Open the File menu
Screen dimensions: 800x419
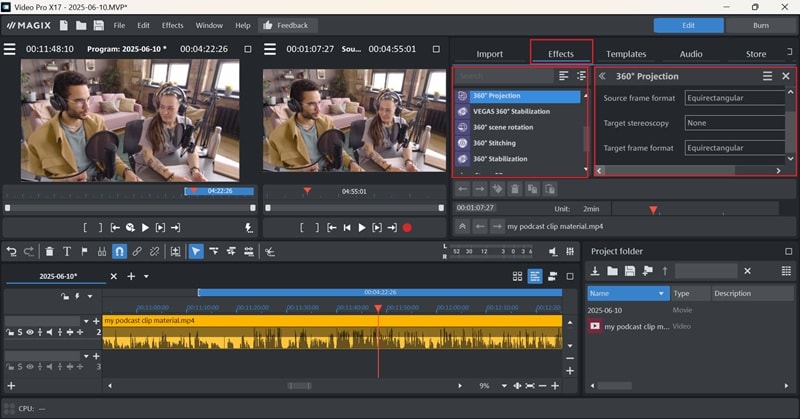[x=119, y=25]
